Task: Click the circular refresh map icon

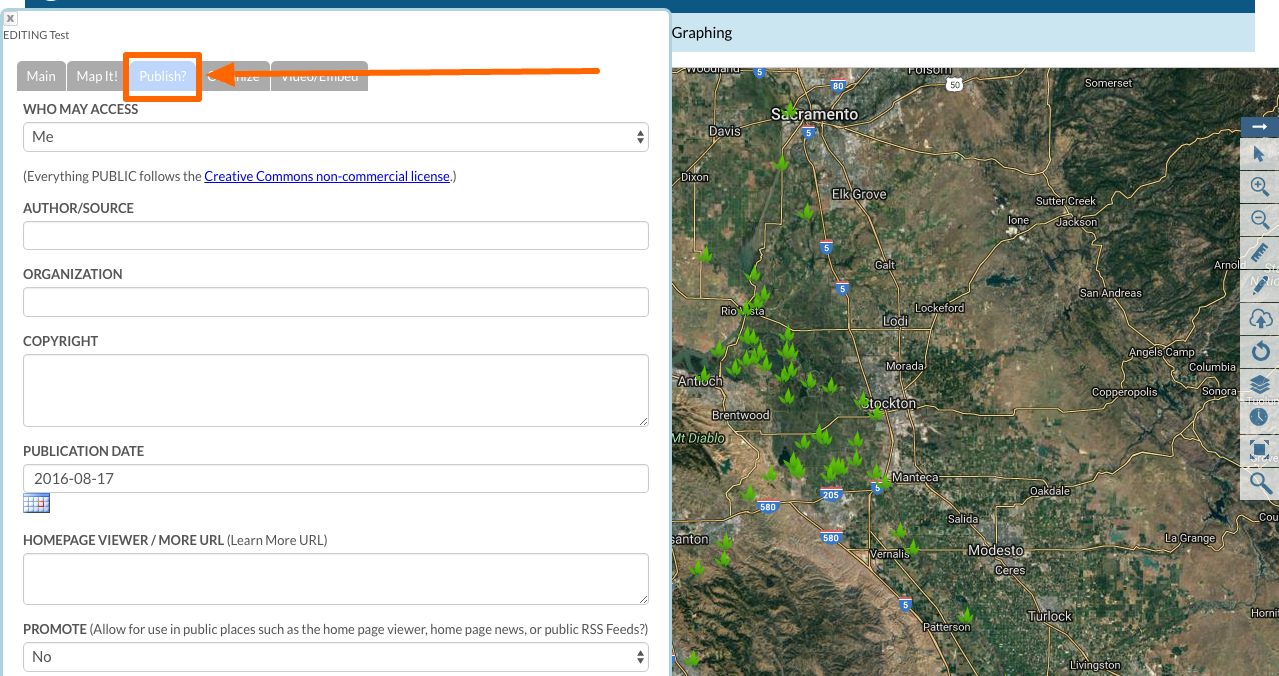Action: click(1259, 351)
